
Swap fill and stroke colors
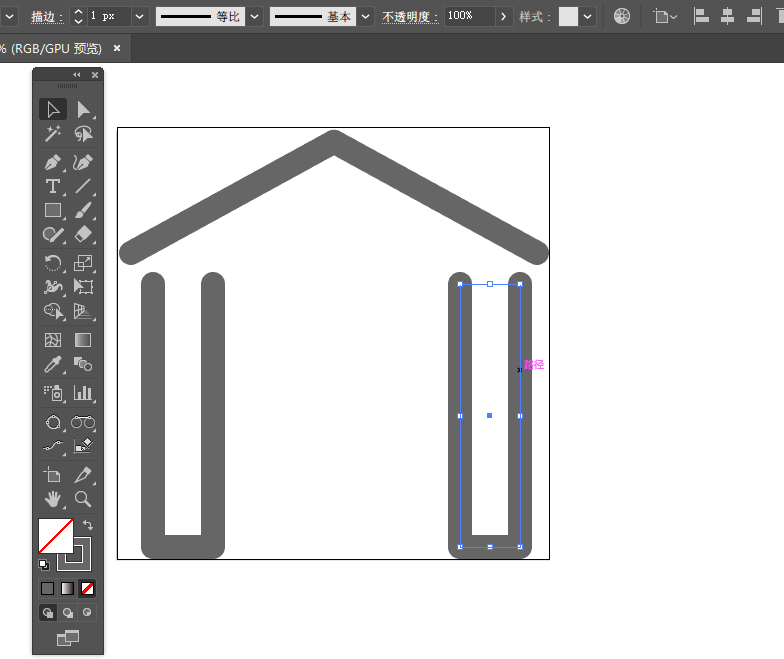87,524
